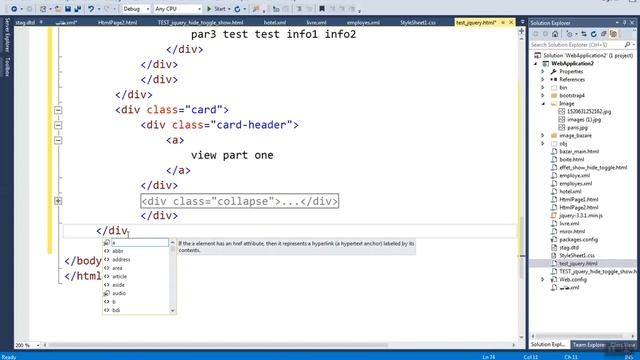Expand the bin folder
Viewport: 640px width, 360px height.
click(x=543, y=87)
